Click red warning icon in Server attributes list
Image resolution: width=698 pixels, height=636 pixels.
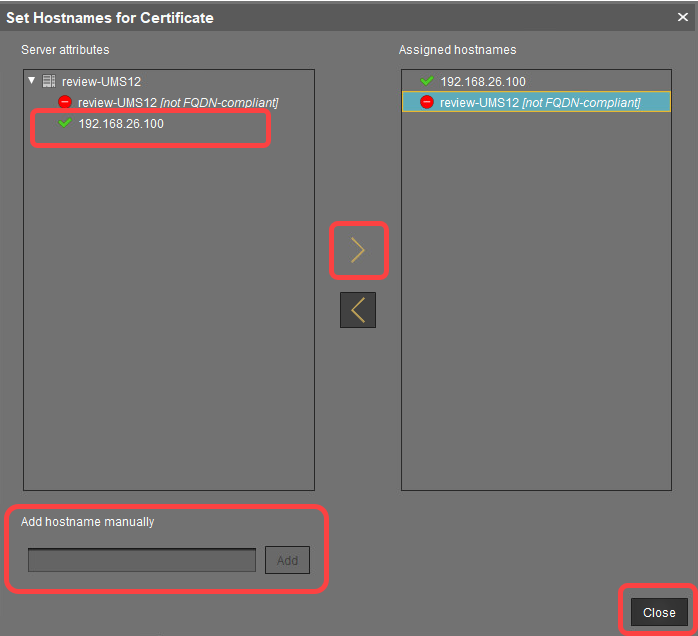coord(65,102)
